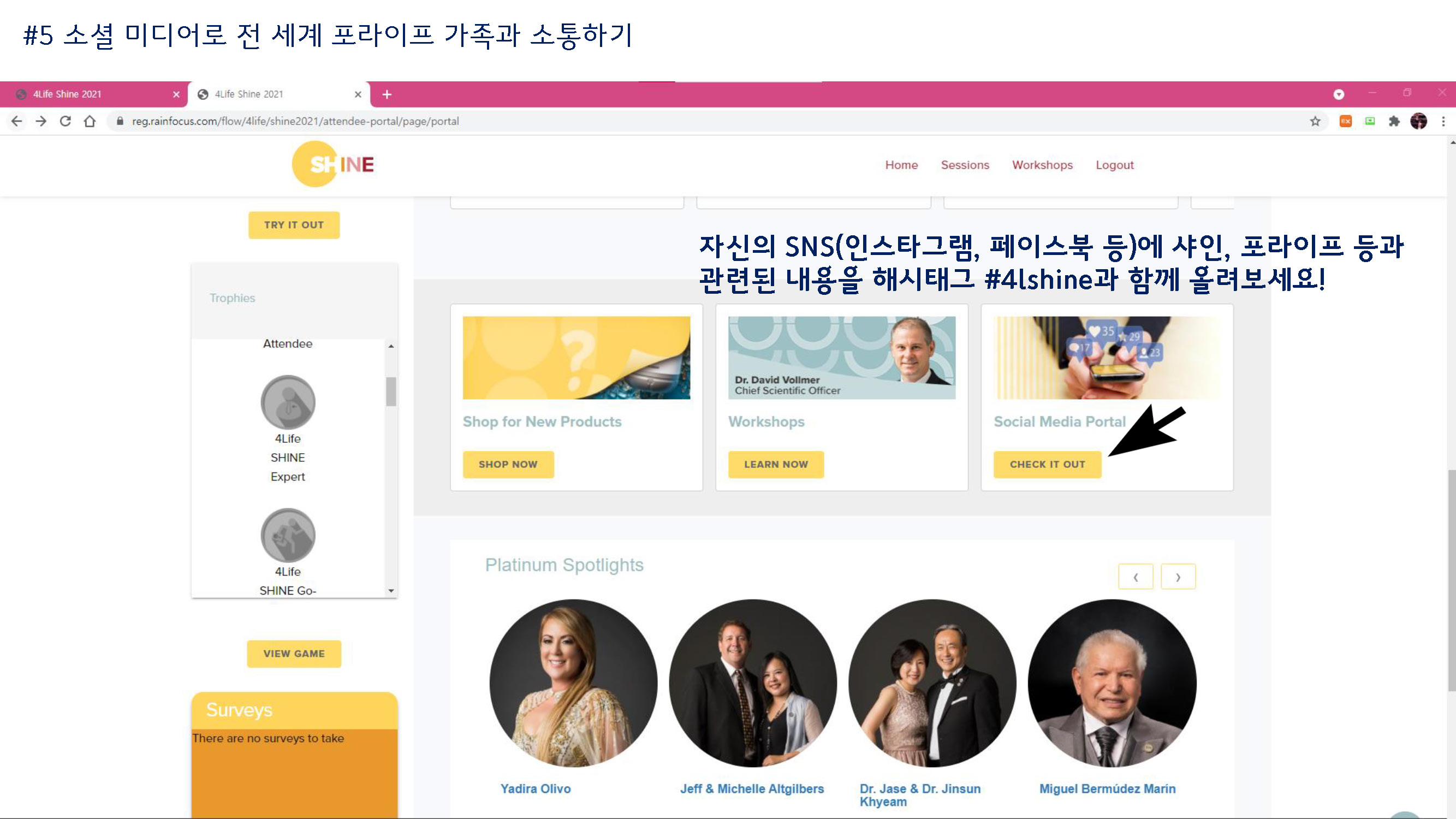Image resolution: width=1456 pixels, height=819 pixels.
Task: Open Jeff & Michelle Altgilbers' photo
Action: point(752,684)
